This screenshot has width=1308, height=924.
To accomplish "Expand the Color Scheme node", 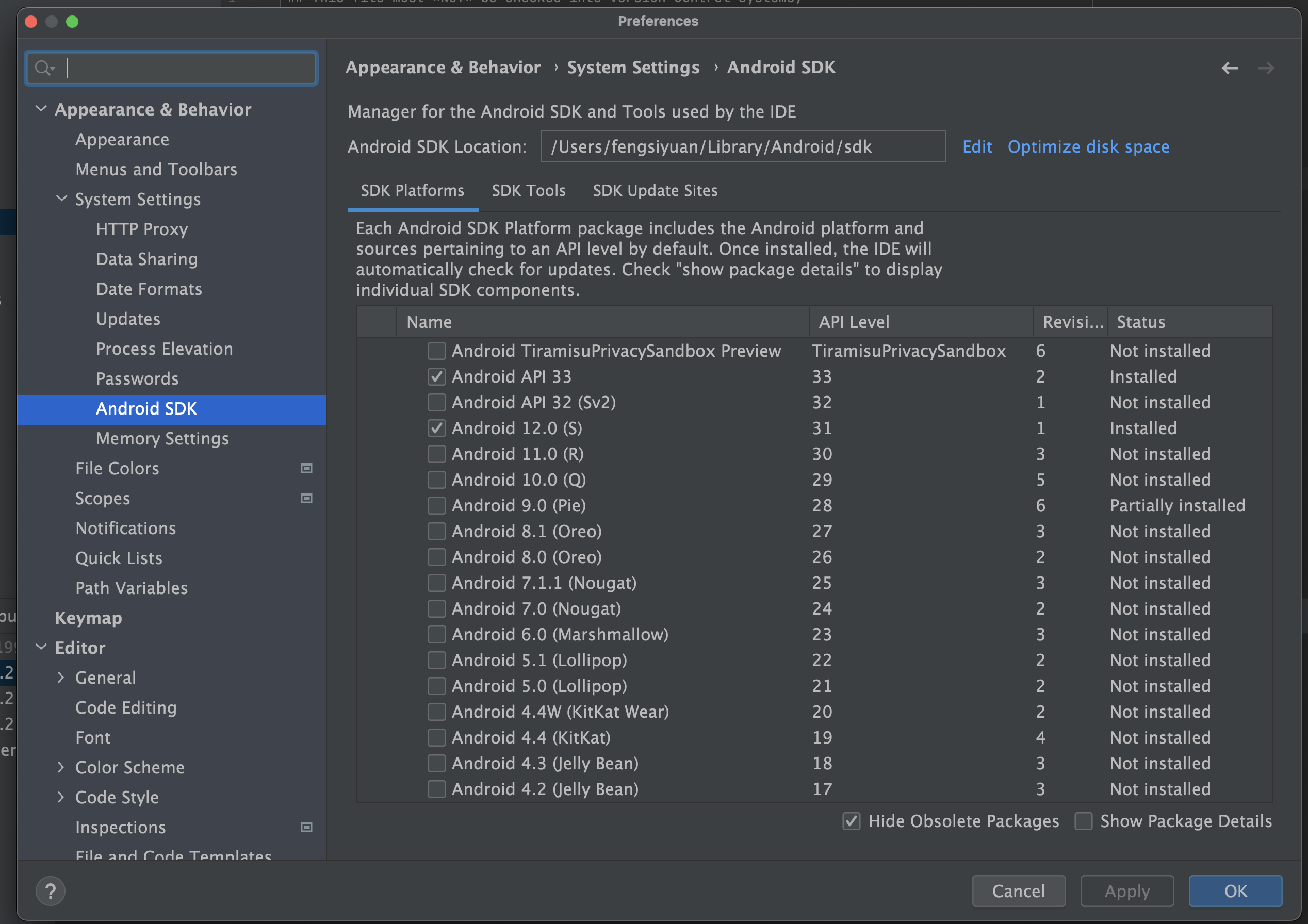I will (x=61, y=767).
